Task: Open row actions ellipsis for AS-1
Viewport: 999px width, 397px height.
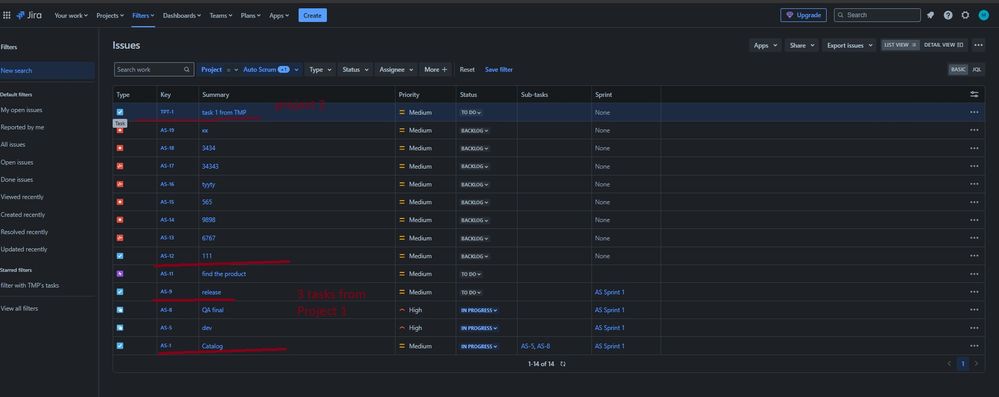Action: coord(974,346)
